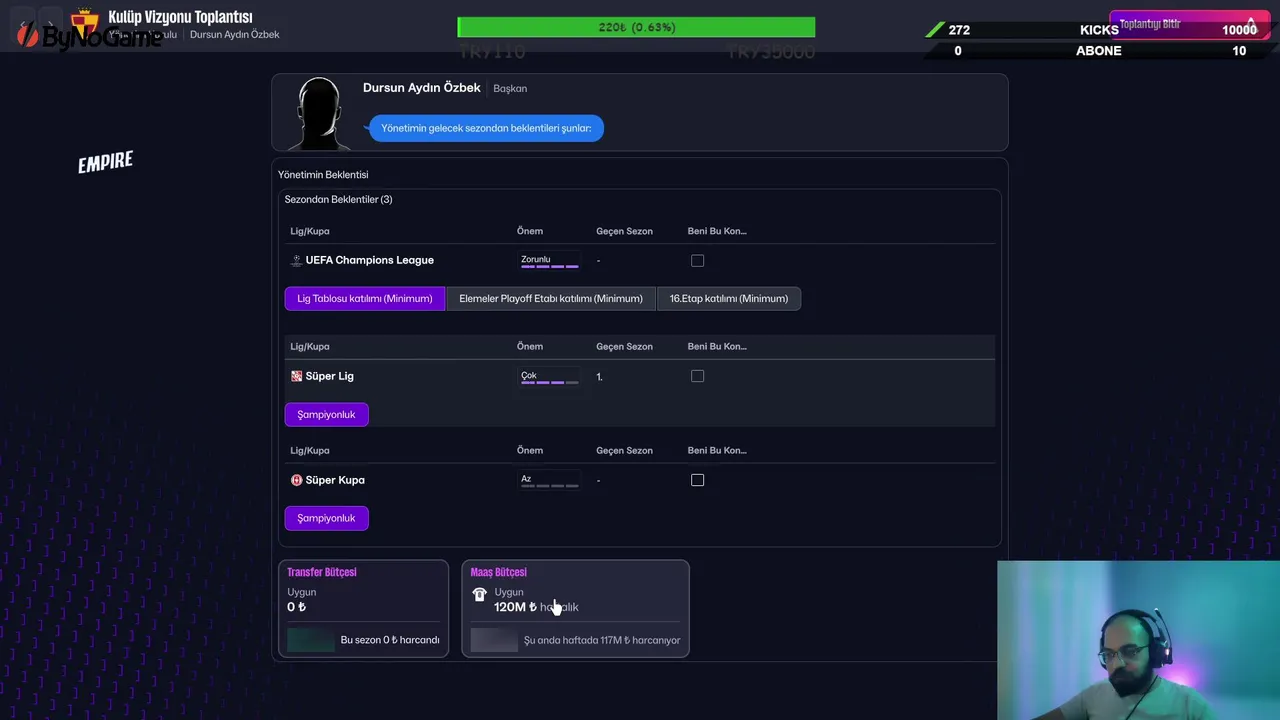Viewport: 1280px width, 720px height.
Task: Click the Transfer Bütçesi card
Action: tap(364, 609)
